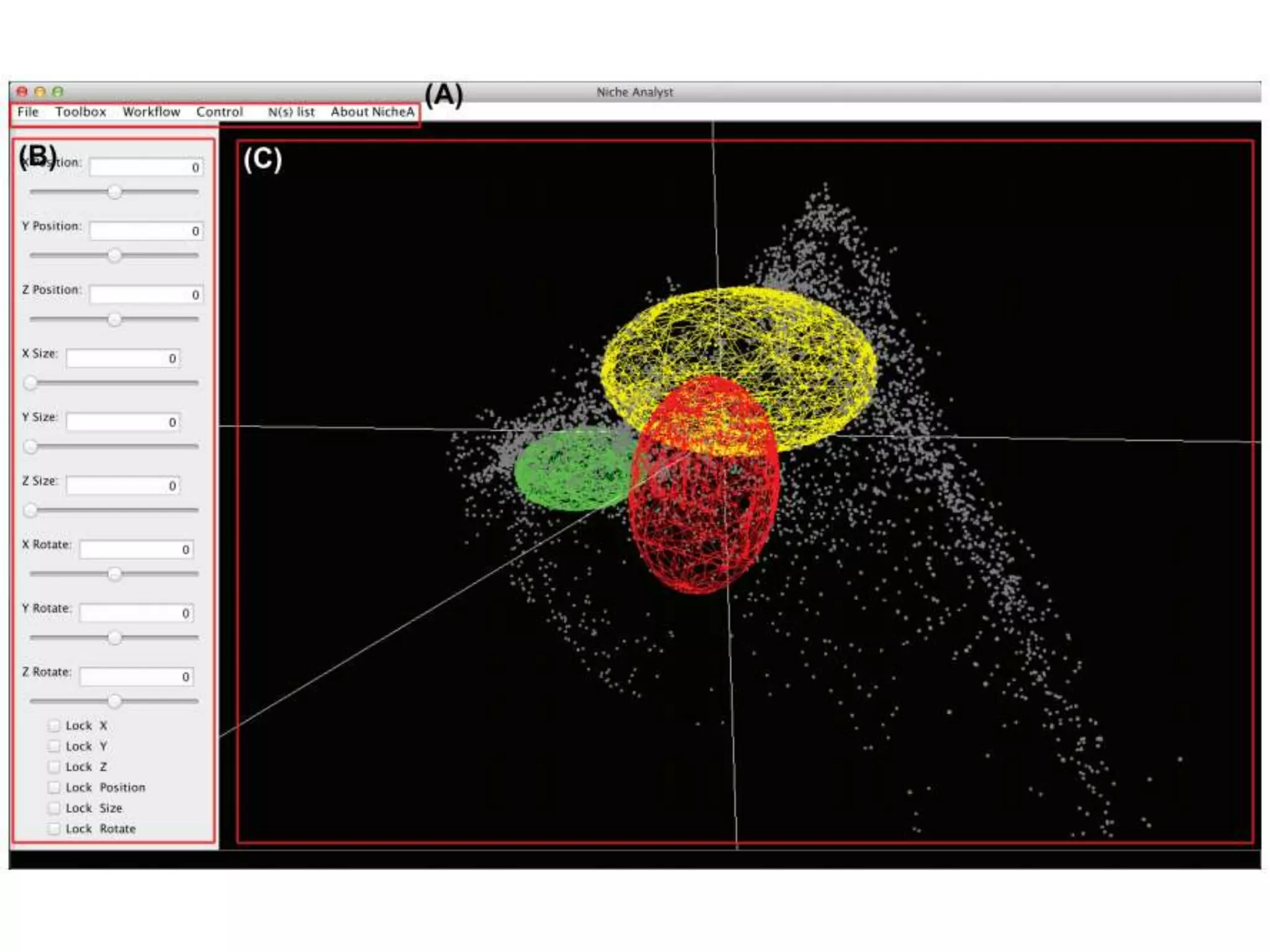
Task: Click the X Rotate slider handle
Action: [114, 574]
